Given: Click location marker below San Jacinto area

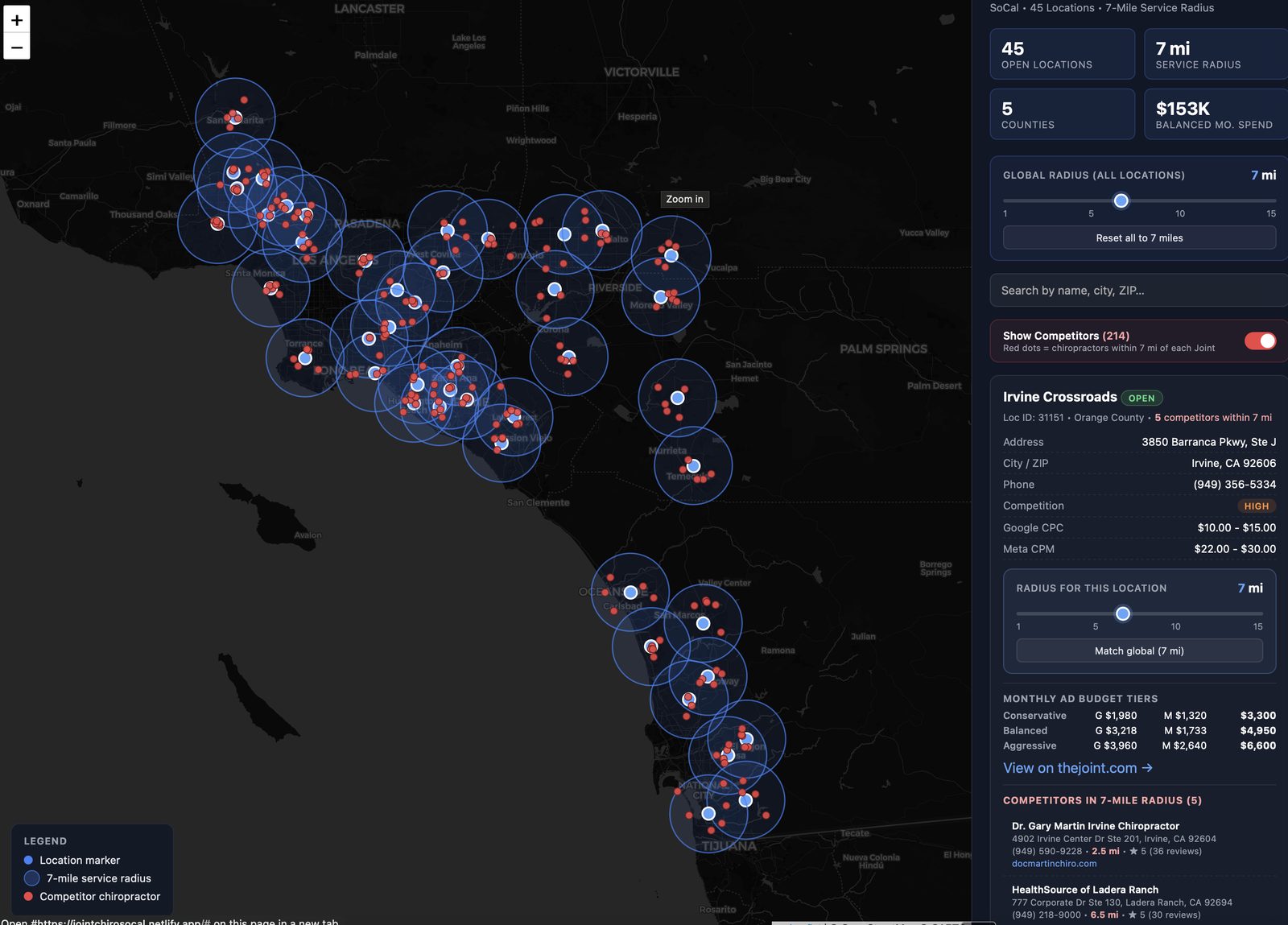Looking at the screenshot, I should tap(678, 398).
